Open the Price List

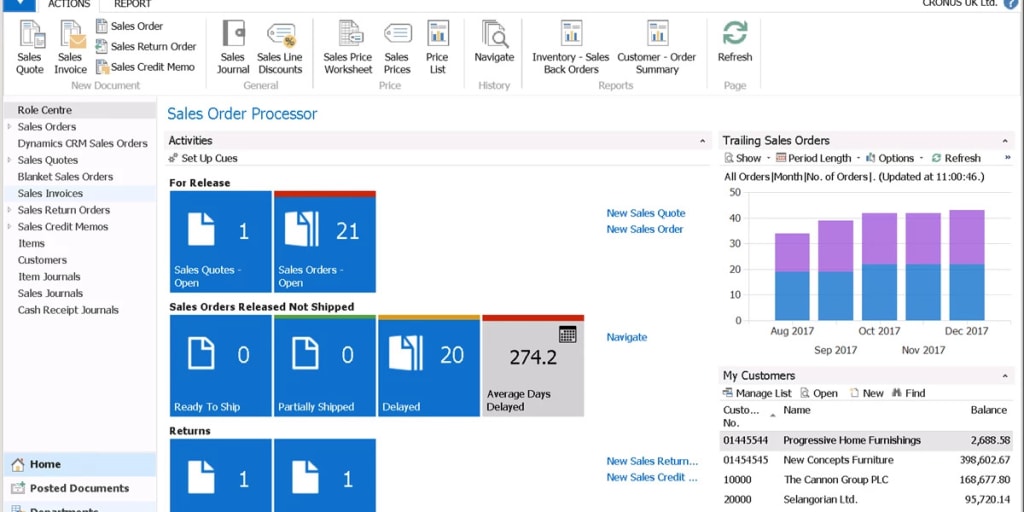tap(438, 47)
